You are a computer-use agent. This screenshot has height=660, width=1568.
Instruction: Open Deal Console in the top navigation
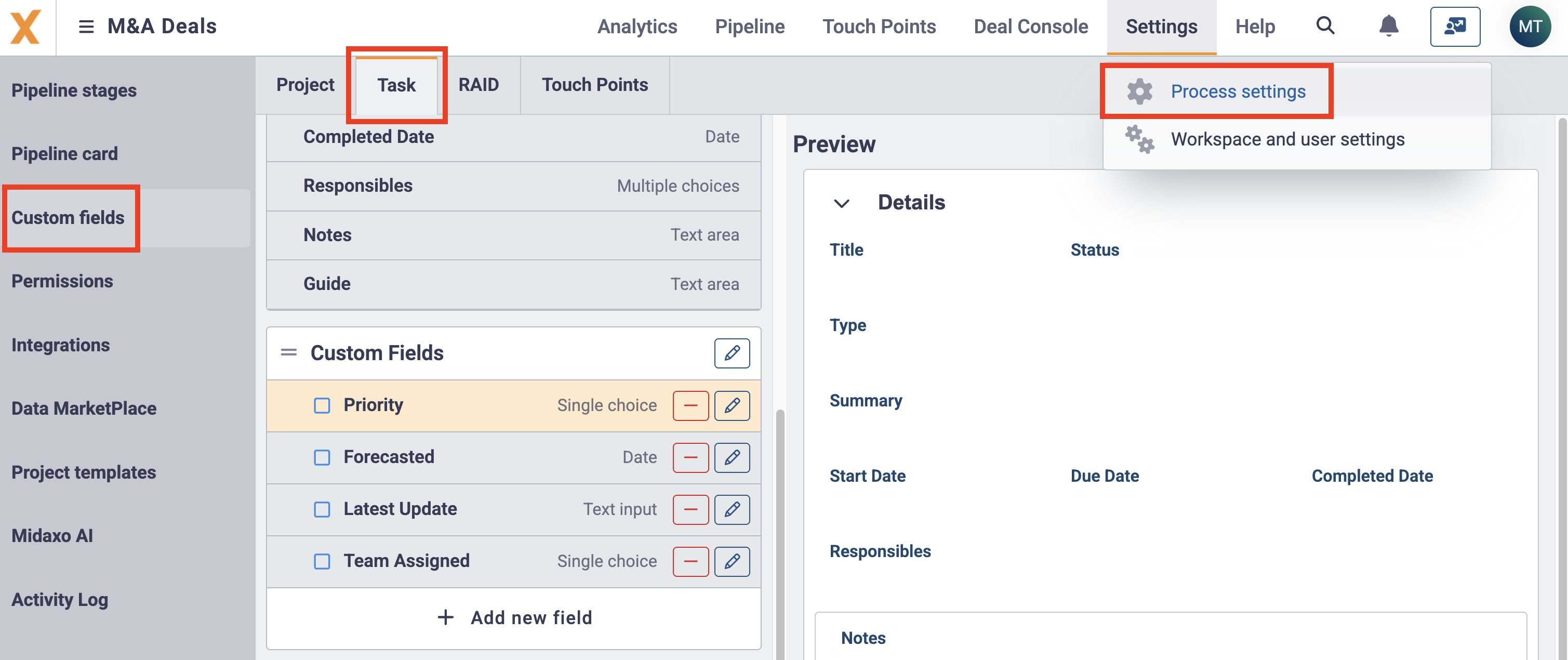[x=1030, y=27]
